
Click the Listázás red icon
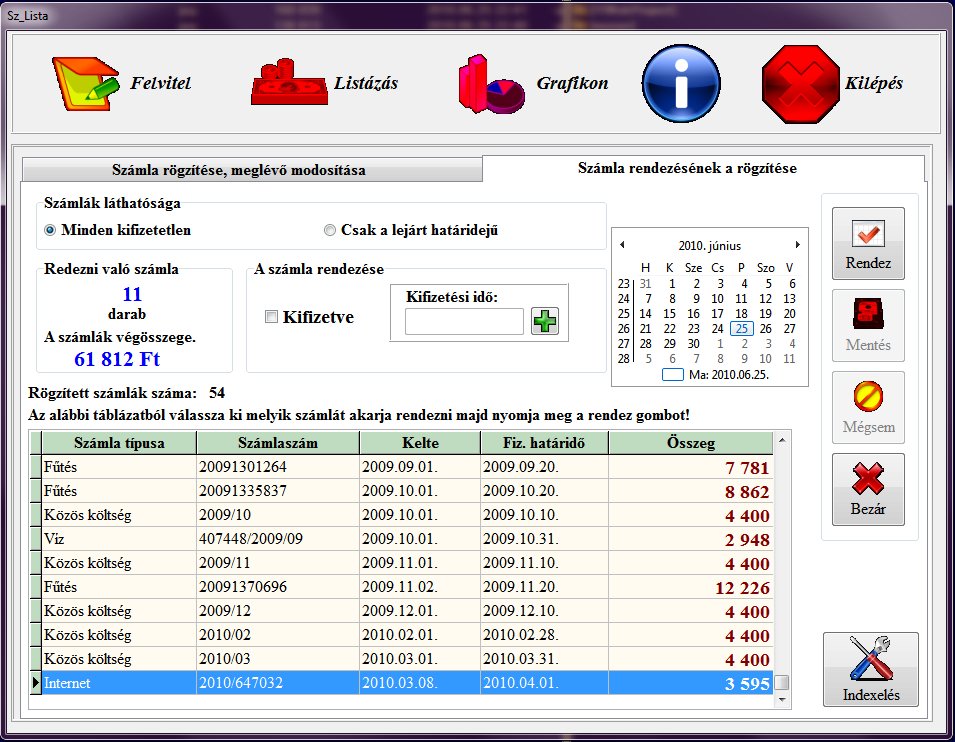pos(289,84)
